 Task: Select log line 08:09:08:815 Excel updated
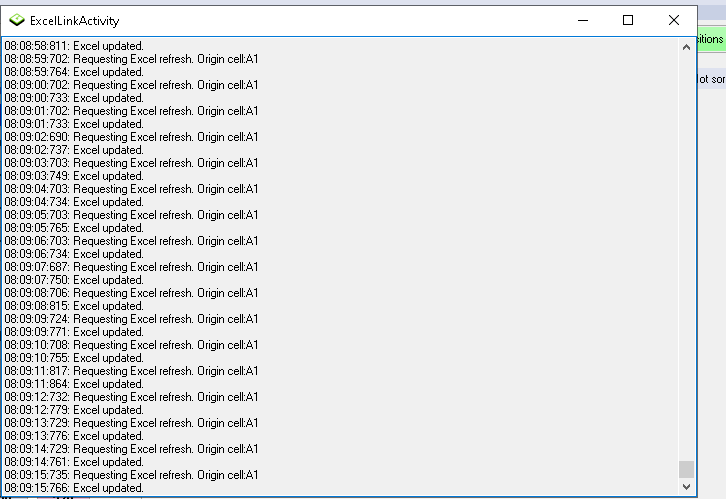click(x=74, y=306)
